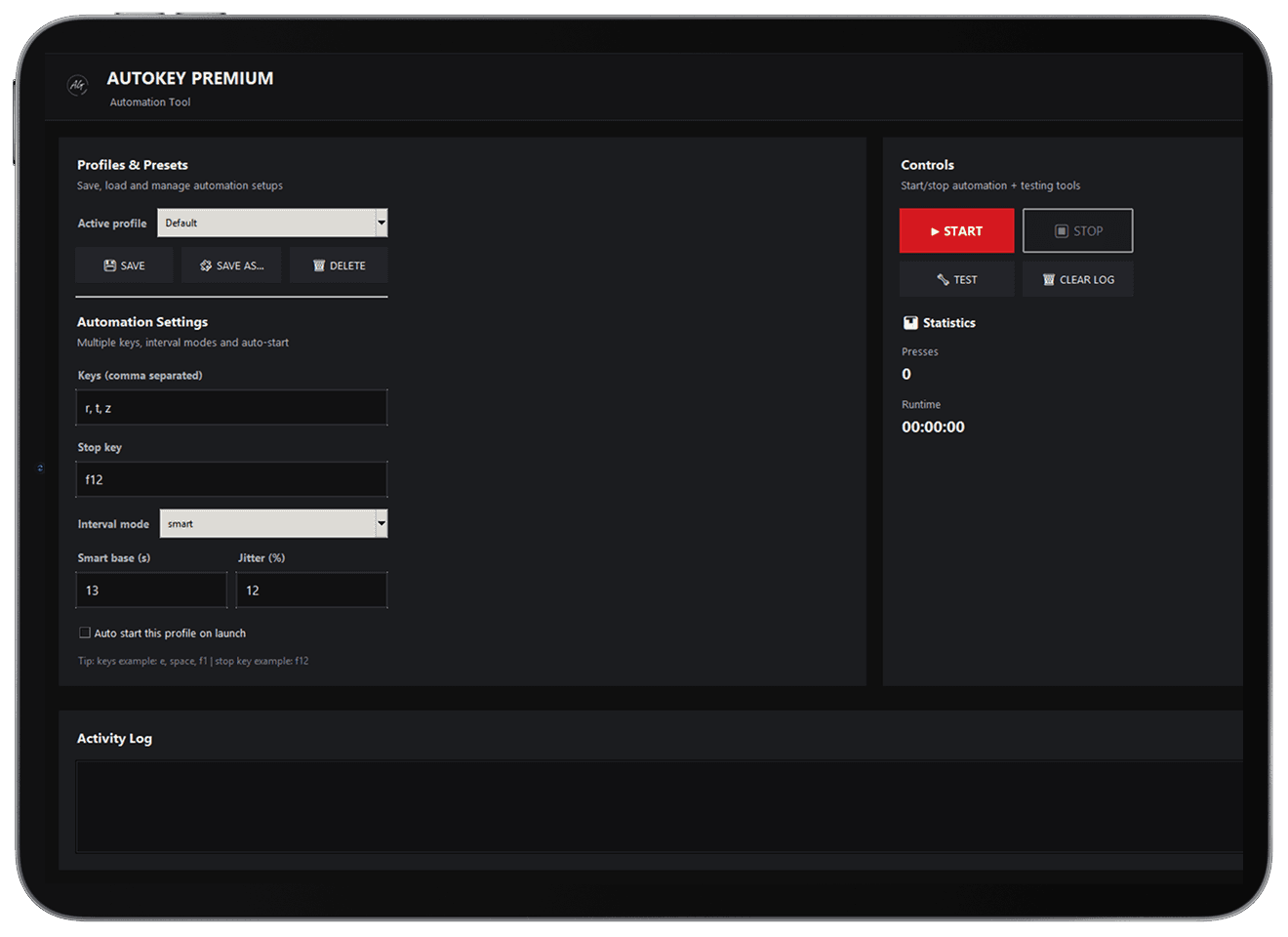
Task: Click the AutoKey Premium circular logo
Action: (78, 86)
